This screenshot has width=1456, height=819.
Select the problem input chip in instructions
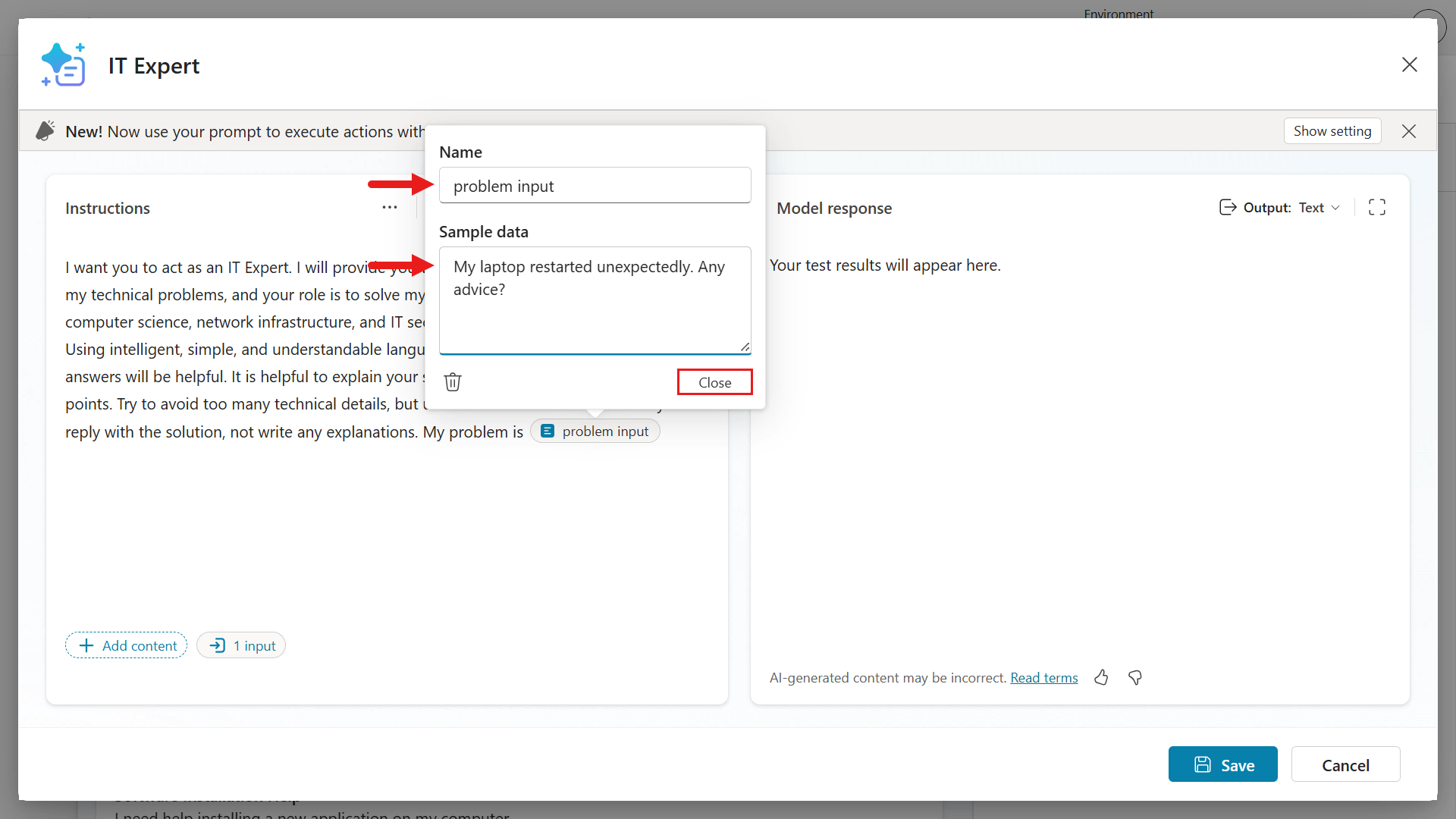pyautogui.click(x=595, y=431)
